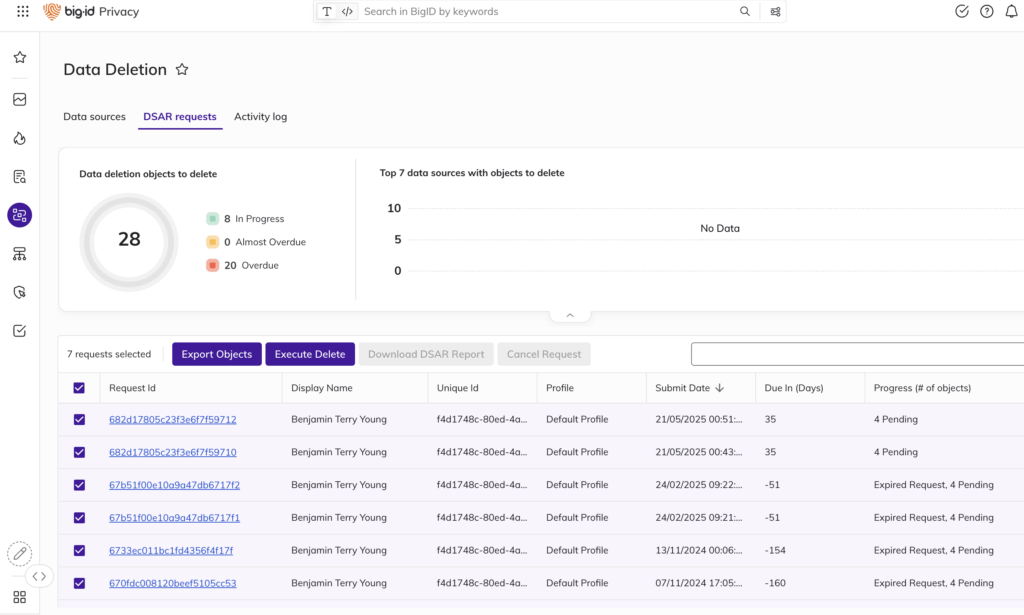Image resolution: width=1024 pixels, height=615 pixels.
Task: Sort by Submit Date column arrow
Action: [719, 388]
